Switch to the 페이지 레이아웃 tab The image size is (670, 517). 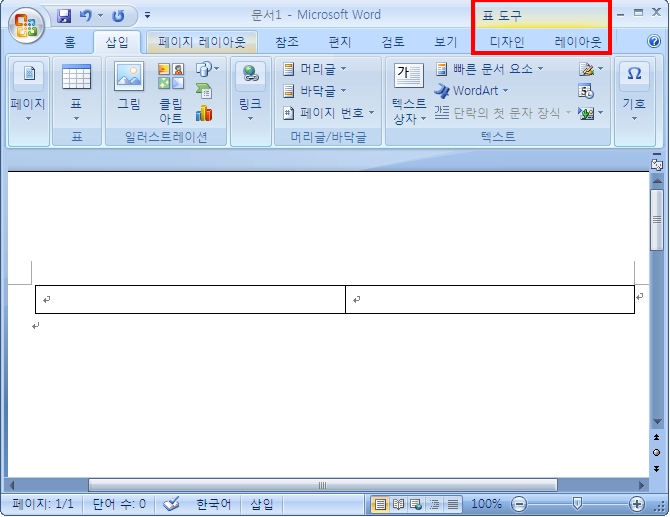coord(201,42)
